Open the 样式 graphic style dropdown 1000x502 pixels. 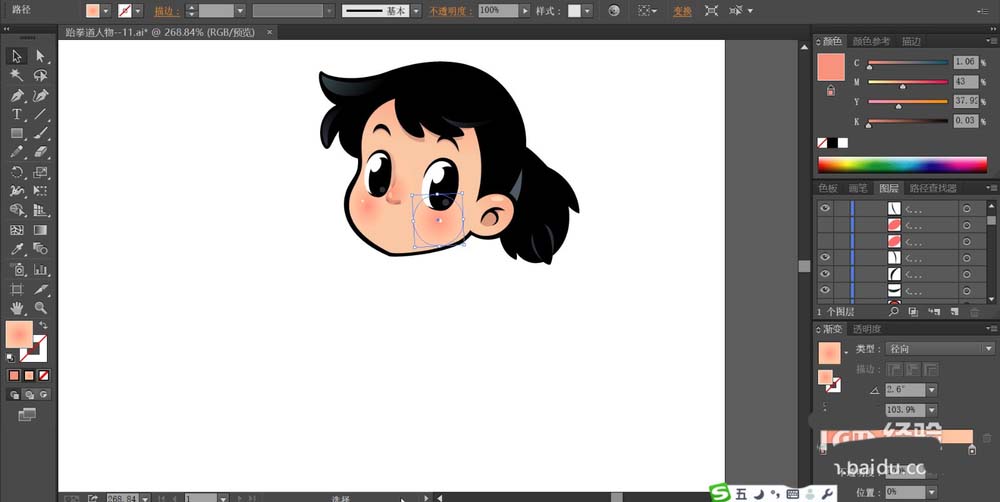pos(587,11)
